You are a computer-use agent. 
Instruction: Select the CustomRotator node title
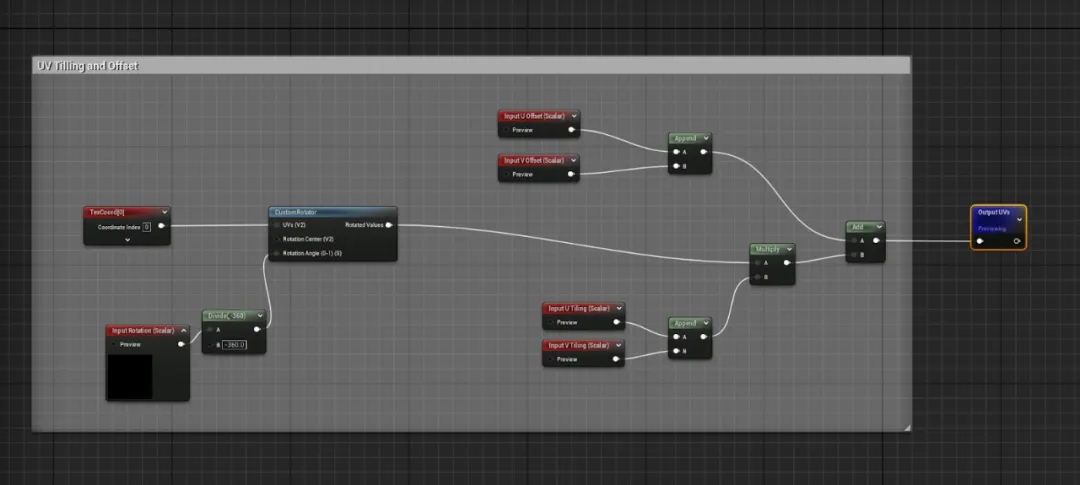(295, 212)
